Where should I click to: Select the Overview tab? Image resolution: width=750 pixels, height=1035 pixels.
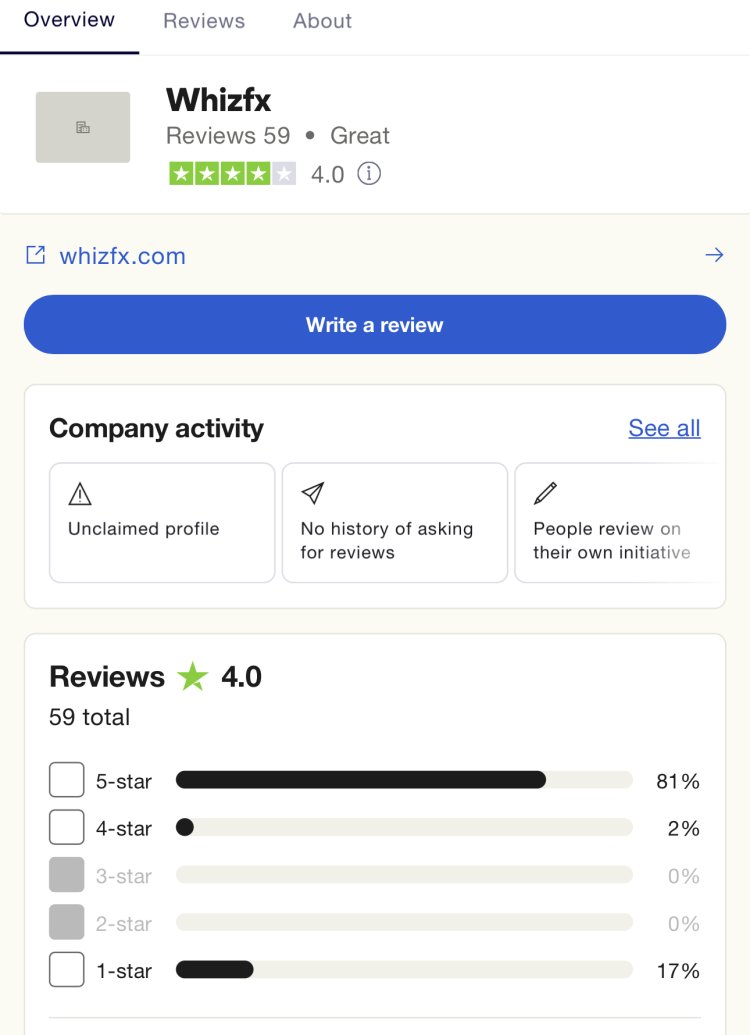(69, 20)
